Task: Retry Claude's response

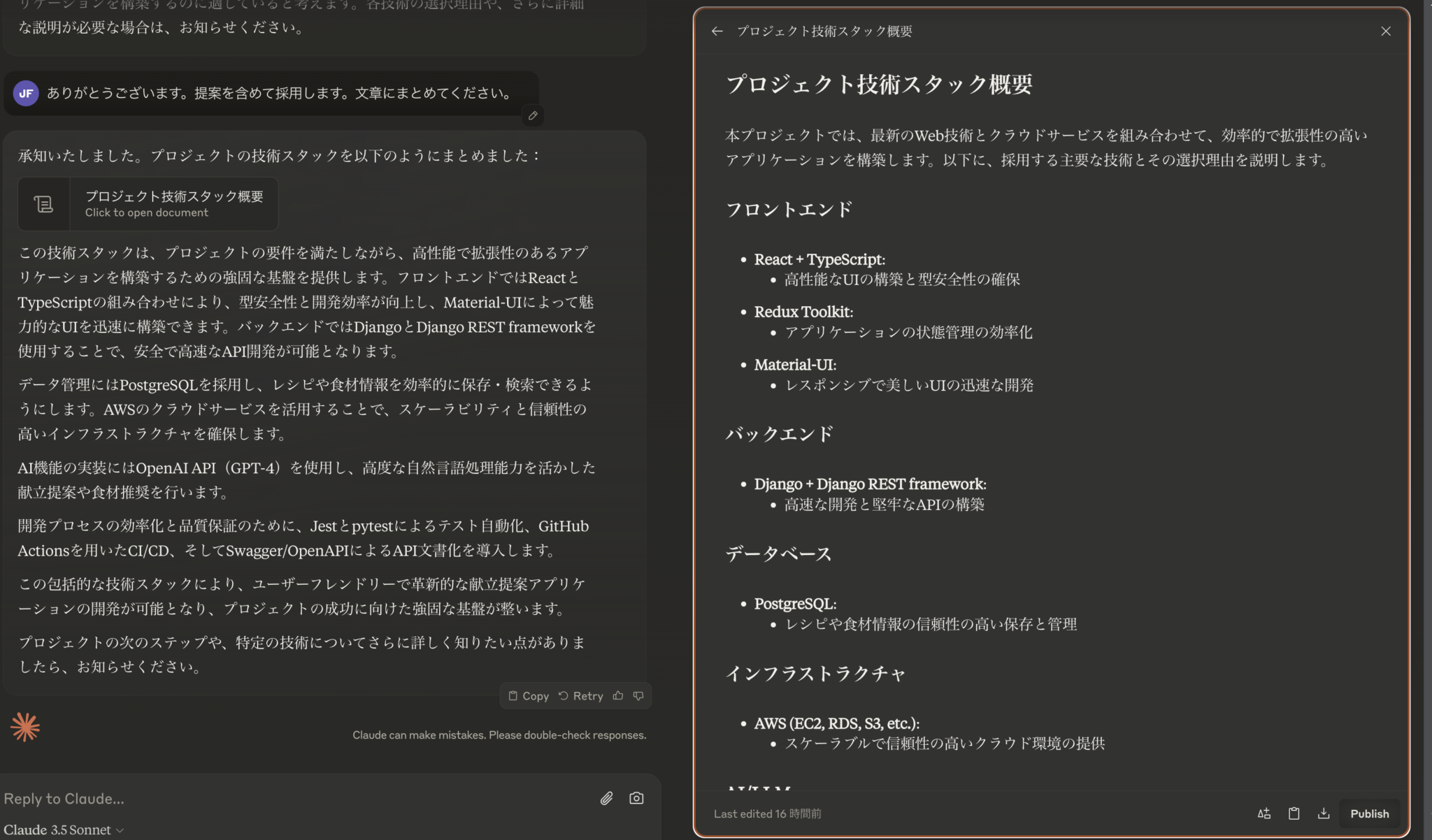Action: 581,695
